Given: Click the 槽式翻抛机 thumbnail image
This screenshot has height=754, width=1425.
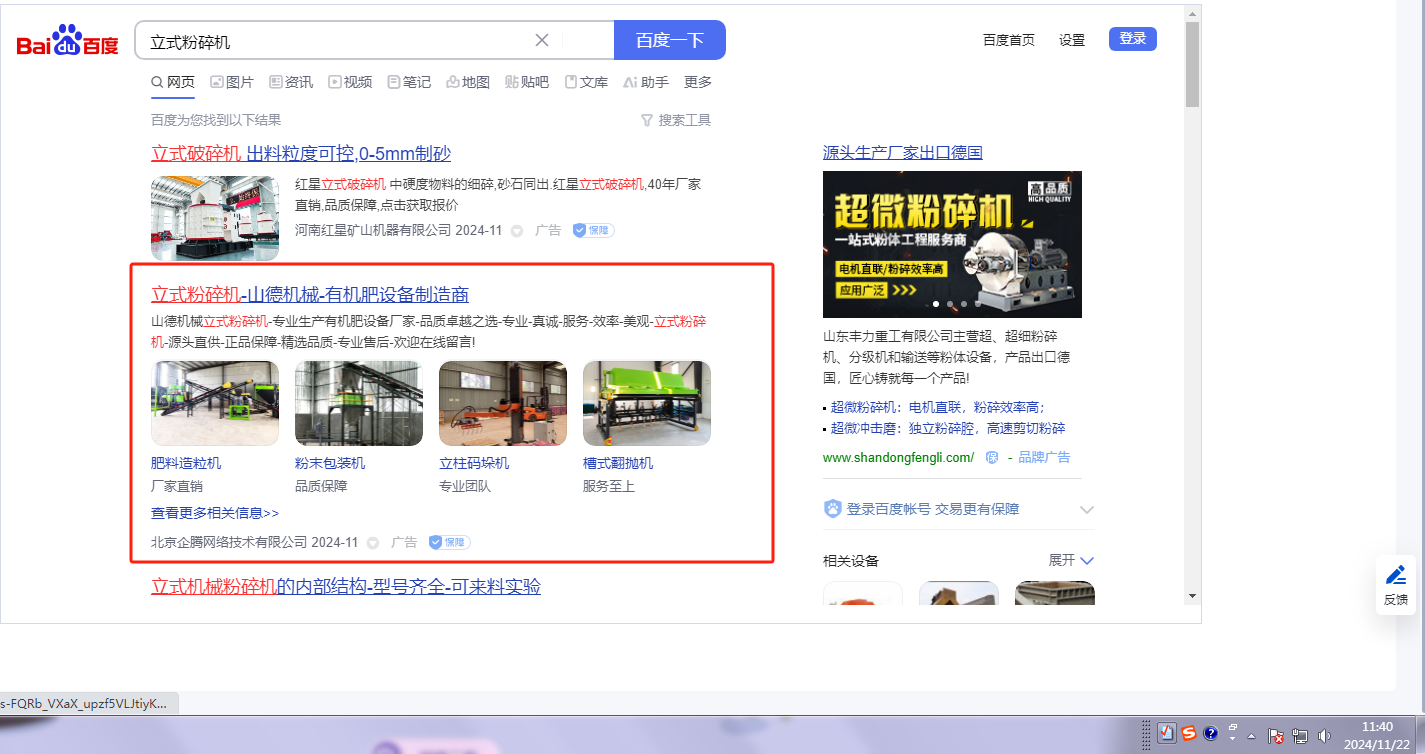Looking at the screenshot, I should [x=647, y=403].
